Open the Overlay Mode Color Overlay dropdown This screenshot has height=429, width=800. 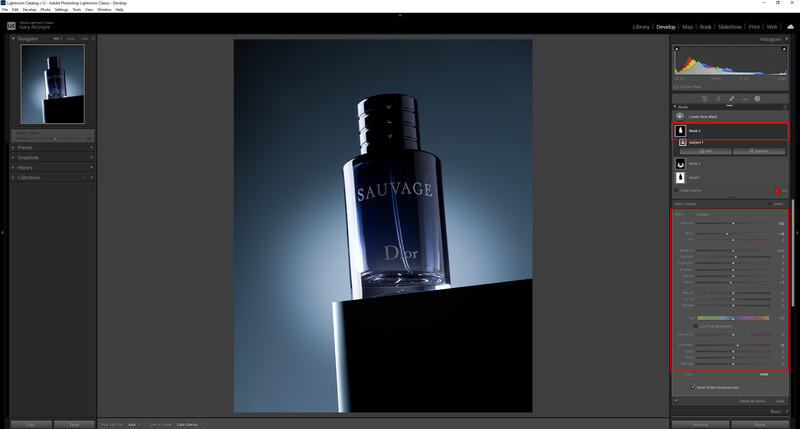point(189,424)
